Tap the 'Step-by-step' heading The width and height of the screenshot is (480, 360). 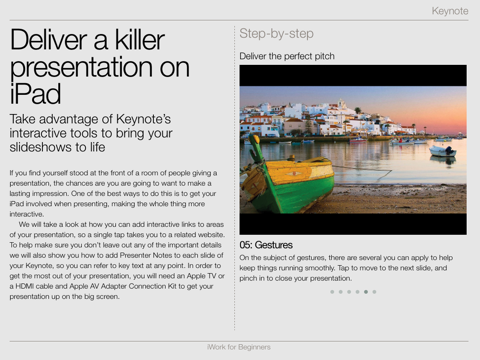pos(276,34)
